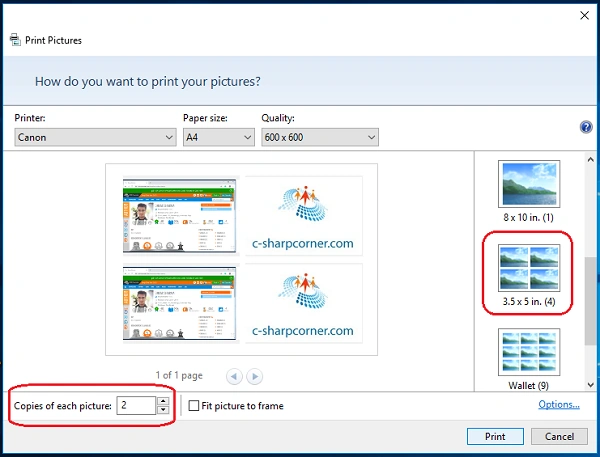Open the Printer dropdown showing Canon
600x457 pixels.
tap(95, 137)
